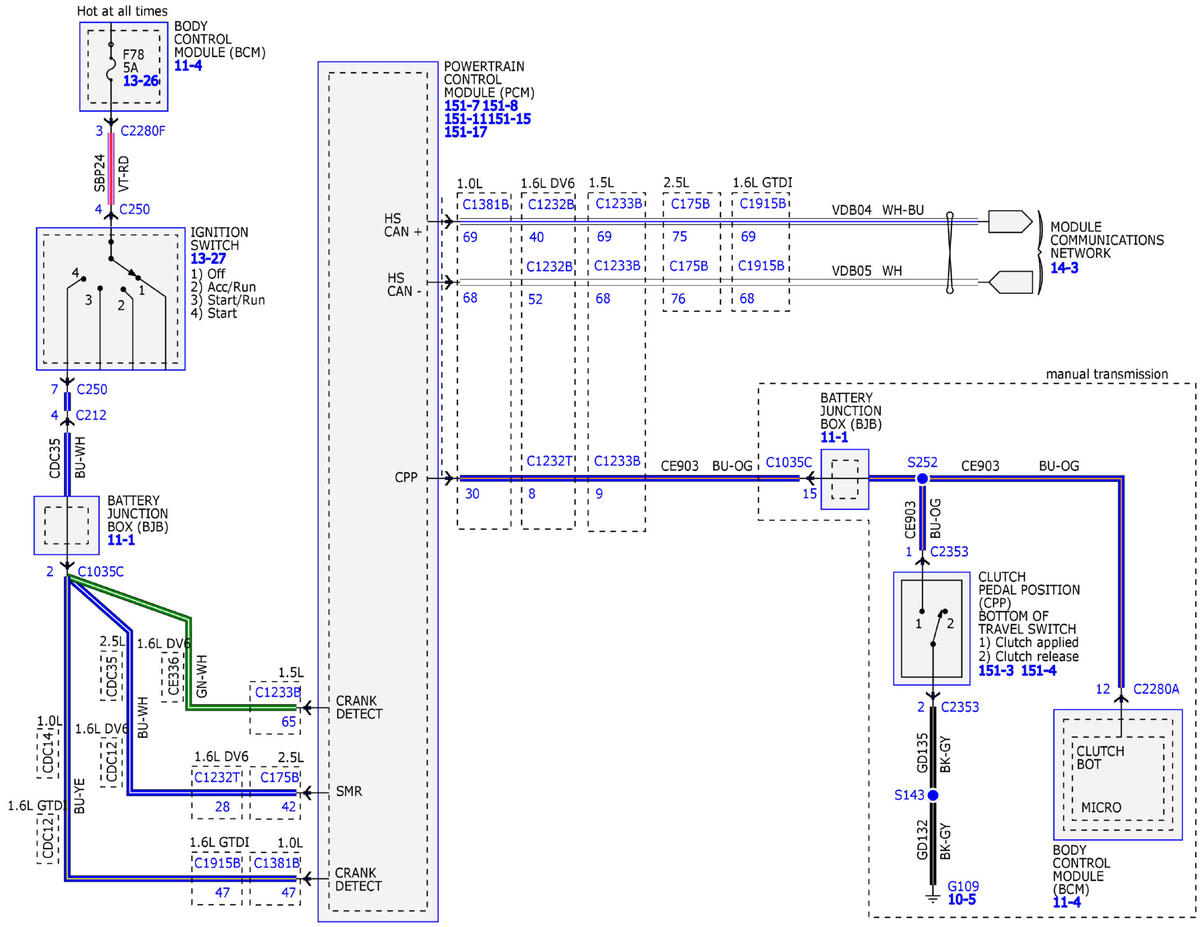Select connector label C2280A near BCM
Viewport: 1200px width, 927px height.
[1157, 689]
